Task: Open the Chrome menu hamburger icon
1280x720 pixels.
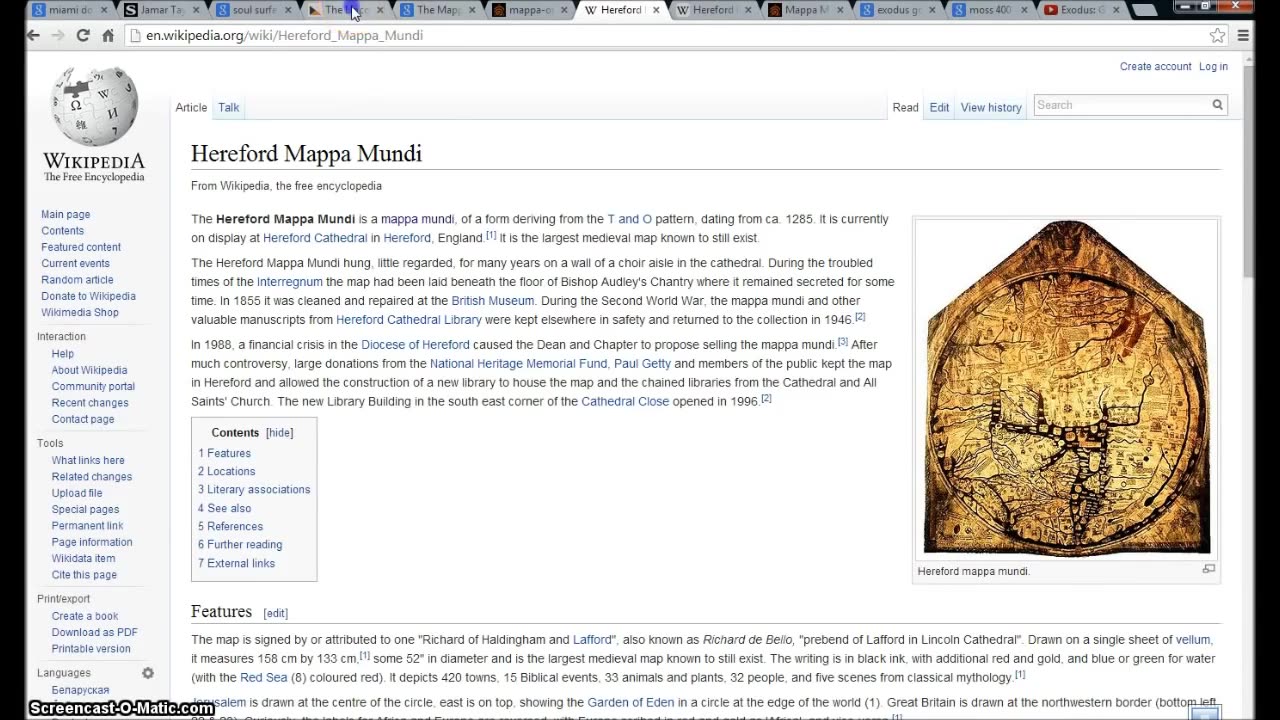Action: (1243, 35)
